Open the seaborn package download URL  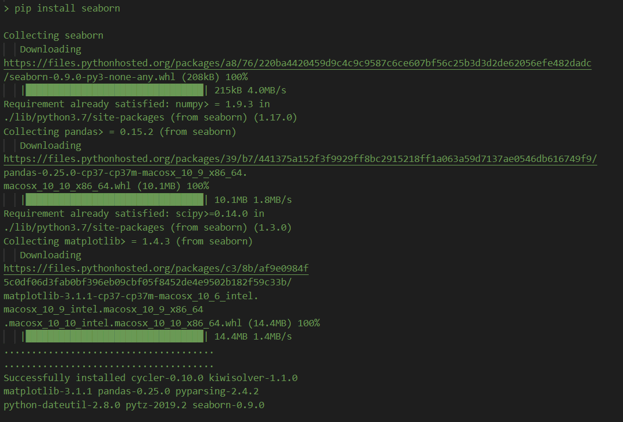pyautogui.click(x=297, y=63)
